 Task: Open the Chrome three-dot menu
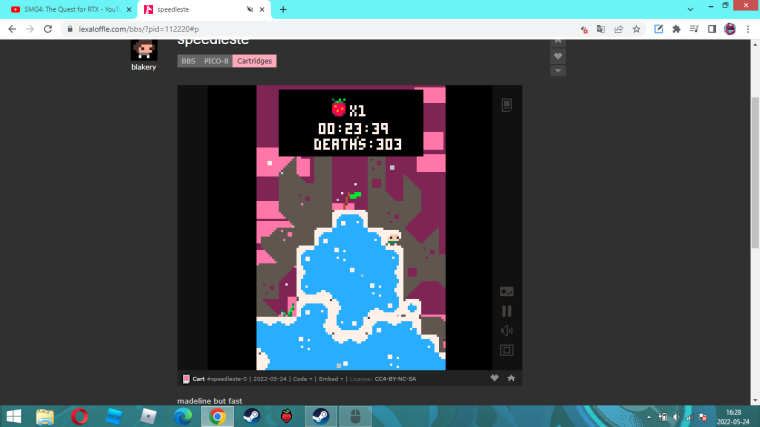click(748, 29)
